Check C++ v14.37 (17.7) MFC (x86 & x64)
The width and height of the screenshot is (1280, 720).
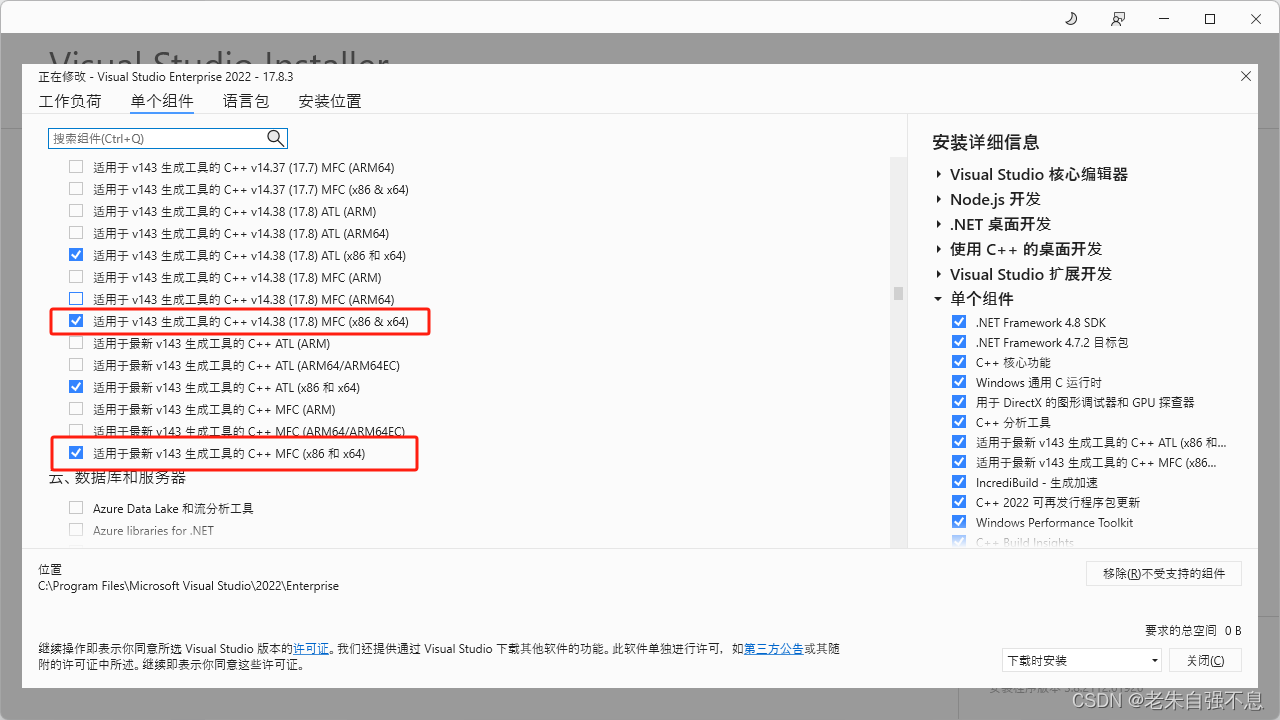(76, 189)
